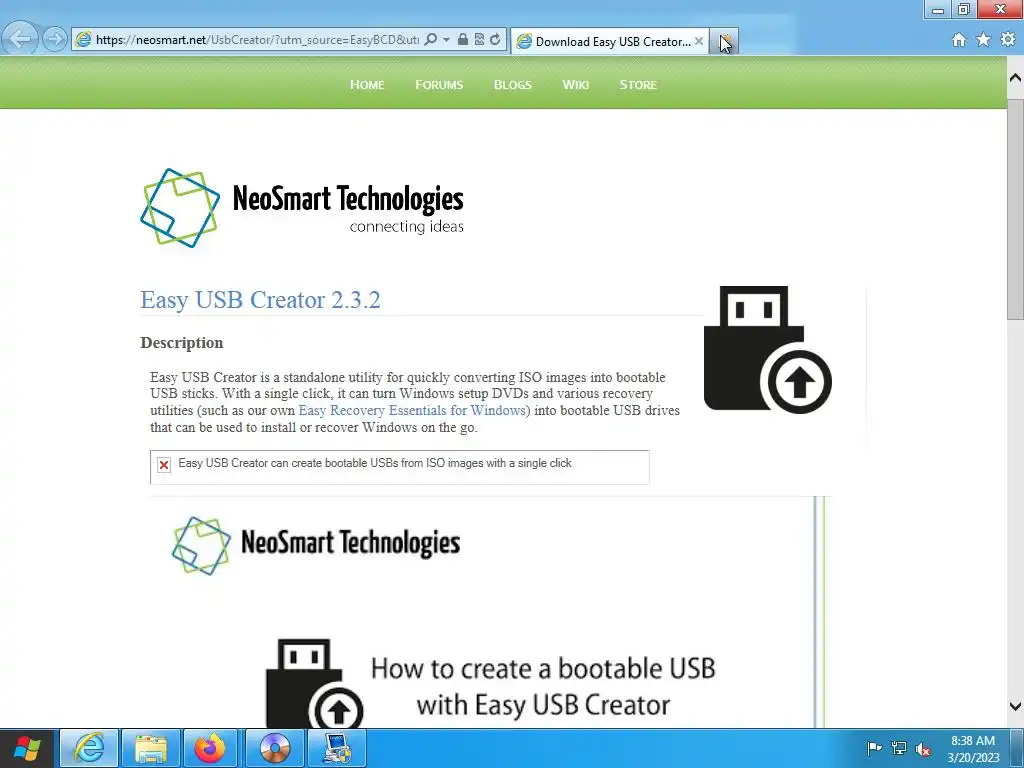The width and height of the screenshot is (1024, 768).
Task: View the security lock report icon
Action: coord(462,40)
